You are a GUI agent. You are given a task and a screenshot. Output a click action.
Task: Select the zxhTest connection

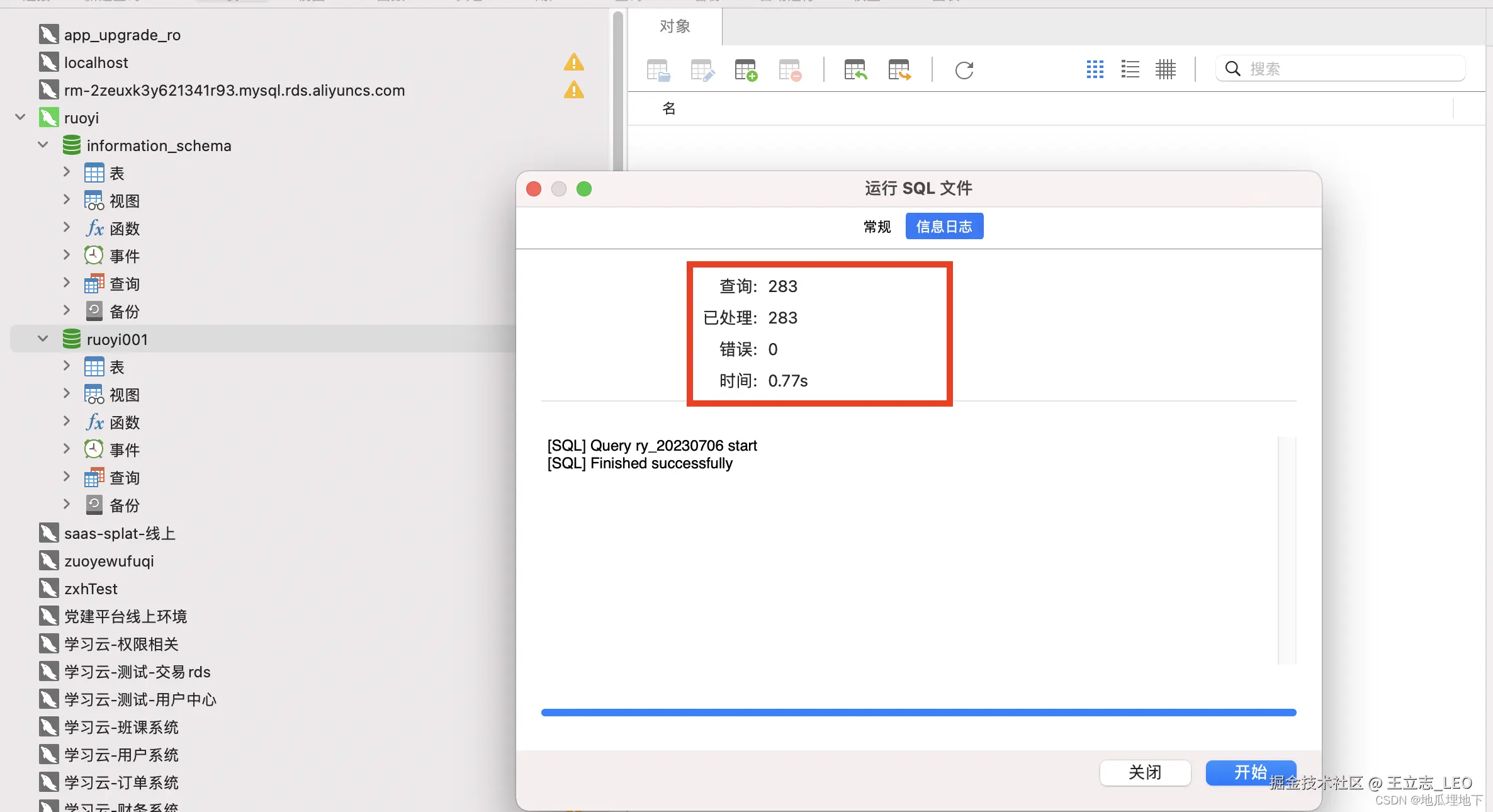point(91,589)
